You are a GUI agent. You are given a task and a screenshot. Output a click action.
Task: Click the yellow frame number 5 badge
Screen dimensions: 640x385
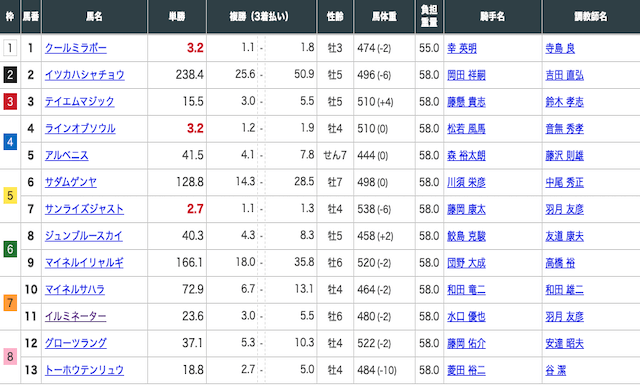click(x=10, y=196)
